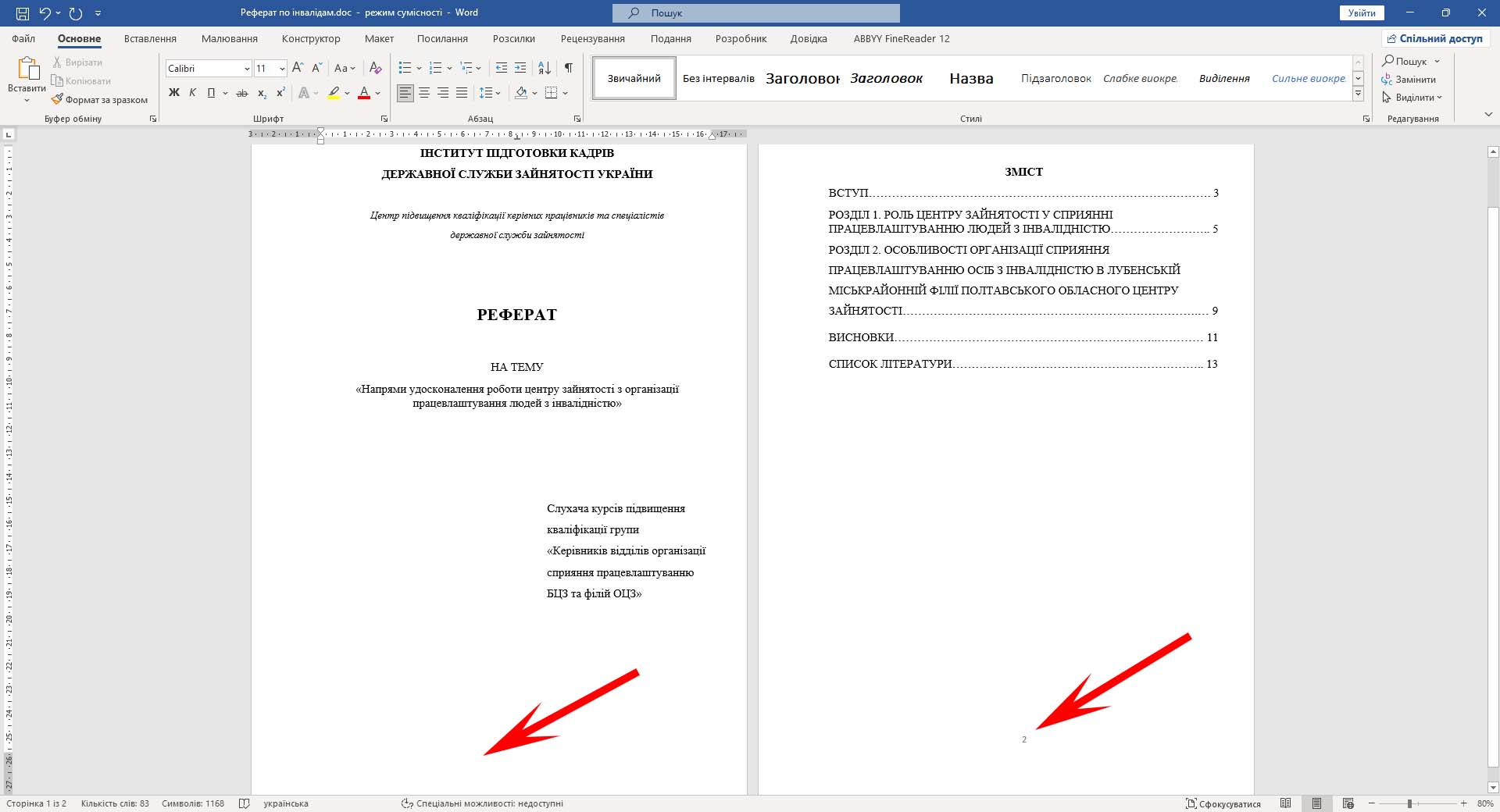Viewport: 1500px width, 812px height.
Task: Switch to the Рецензування tab
Action: (593, 38)
